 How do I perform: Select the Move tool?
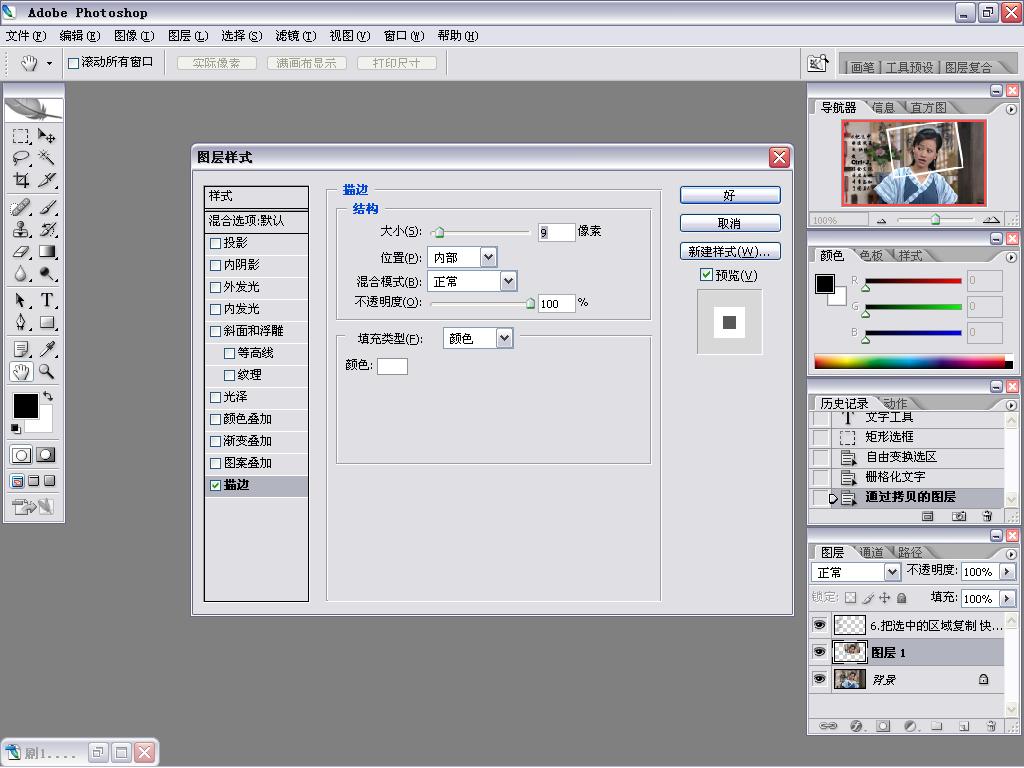tap(46, 136)
